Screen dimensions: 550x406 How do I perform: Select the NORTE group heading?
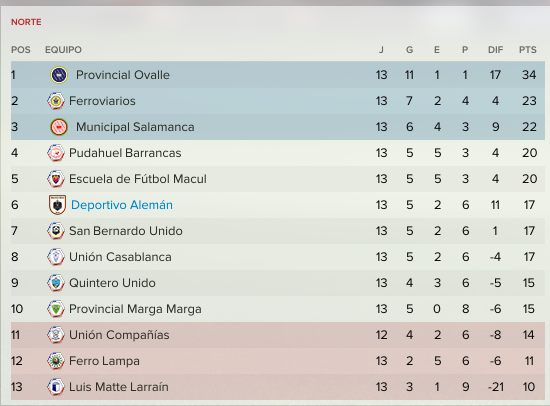click(26, 22)
